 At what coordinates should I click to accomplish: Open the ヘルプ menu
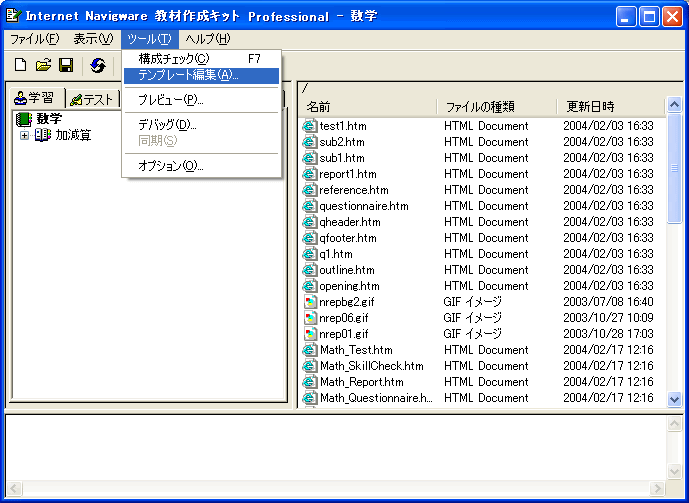pyautogui.click(x=207, y=39)
